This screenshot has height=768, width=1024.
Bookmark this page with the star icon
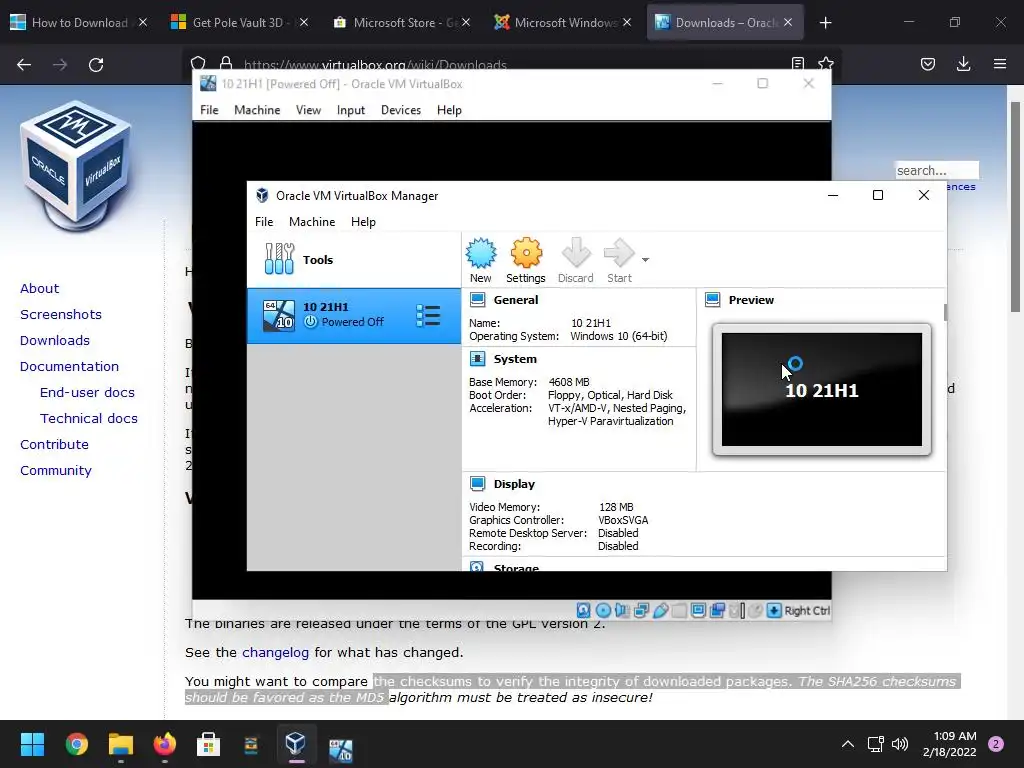click(825, 63)
